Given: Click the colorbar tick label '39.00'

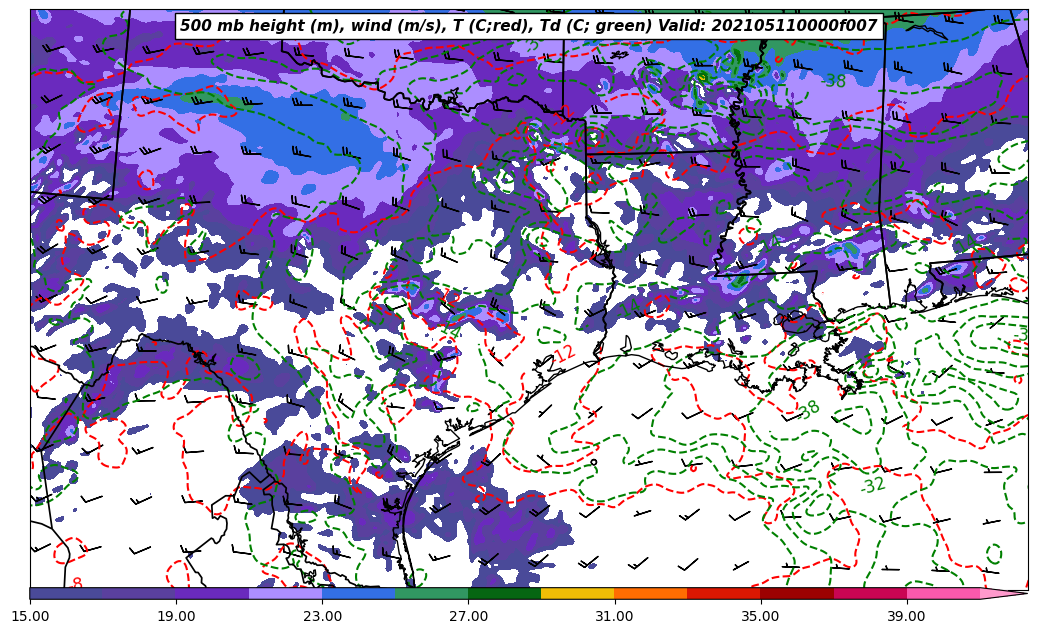Looking at the screenshot, I should tap(907, 616).
